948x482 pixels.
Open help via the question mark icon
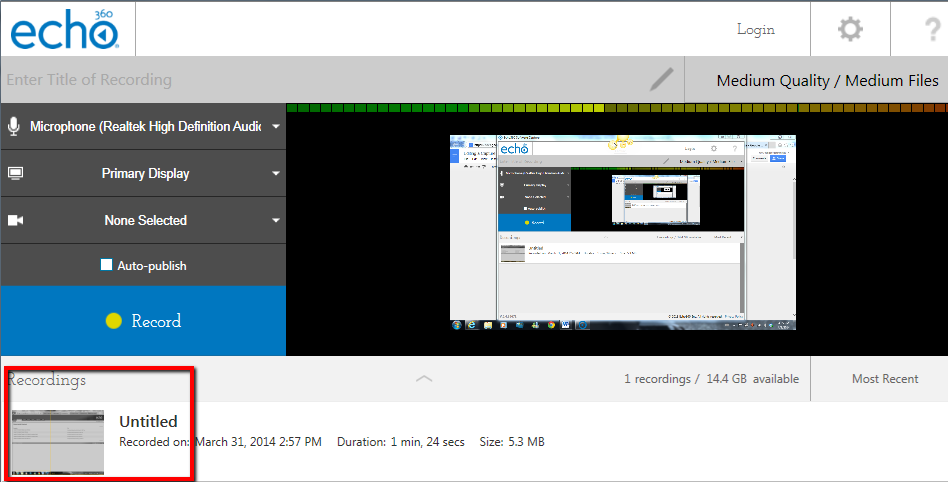click(933, 29)
